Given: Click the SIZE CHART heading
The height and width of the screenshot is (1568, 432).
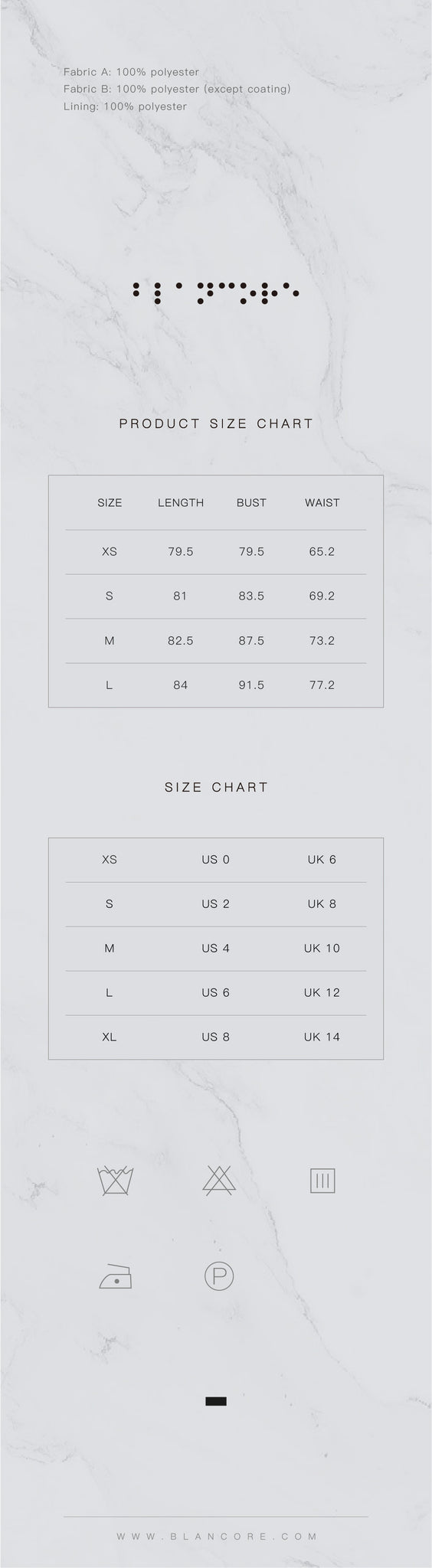Looking at the screenshot, I should click(x=217, y=787).
